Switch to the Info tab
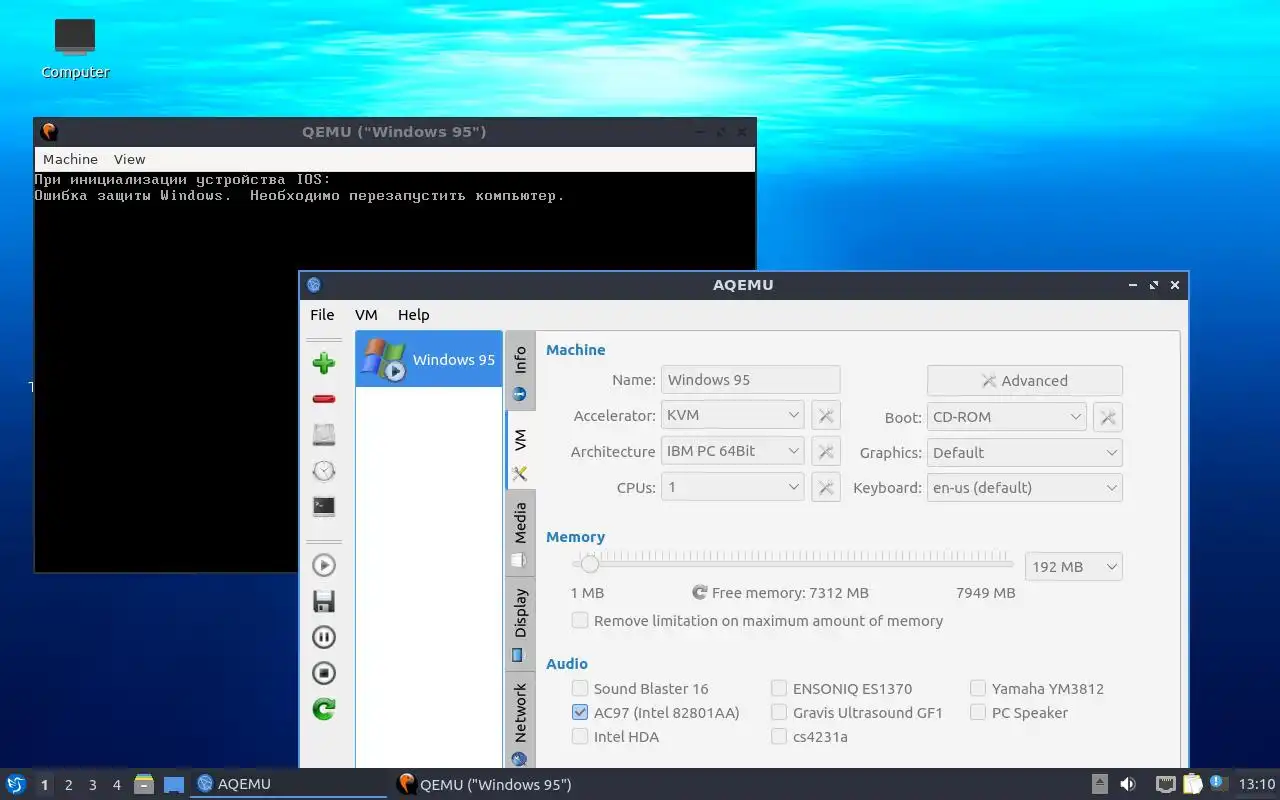 (x=520, y=371)
